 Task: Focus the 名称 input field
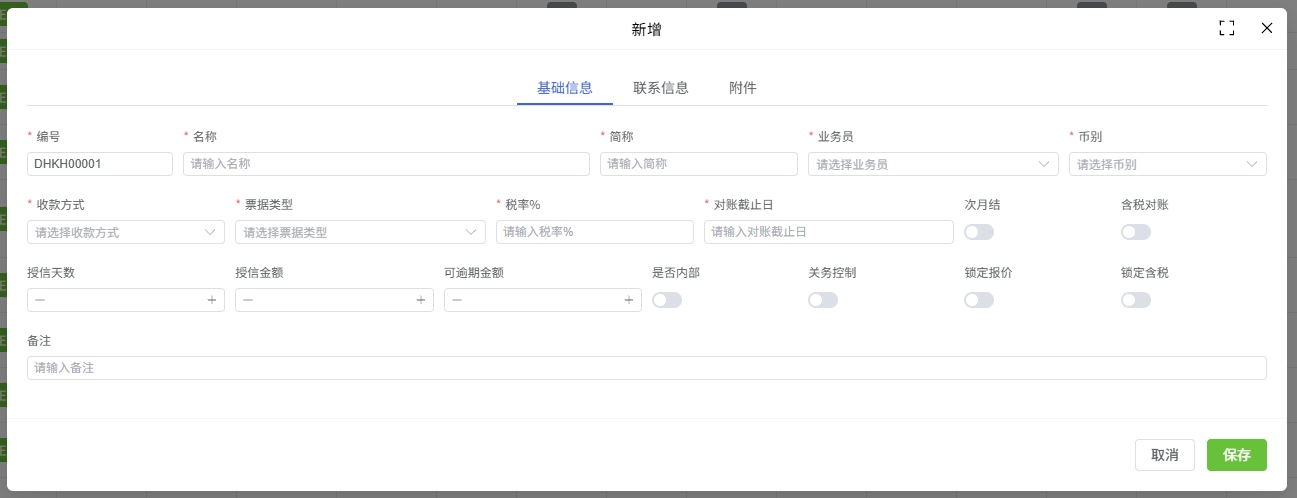coord(386,164)
